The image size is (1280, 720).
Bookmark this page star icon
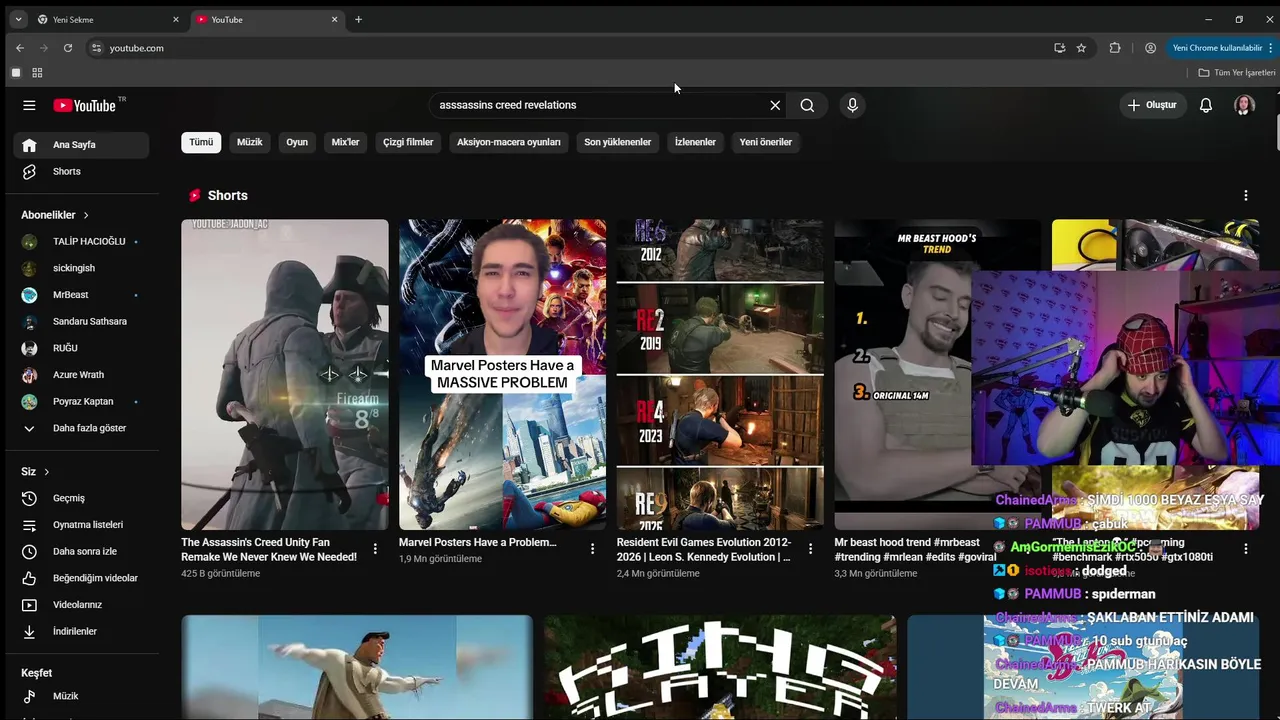coord(1081,48)
